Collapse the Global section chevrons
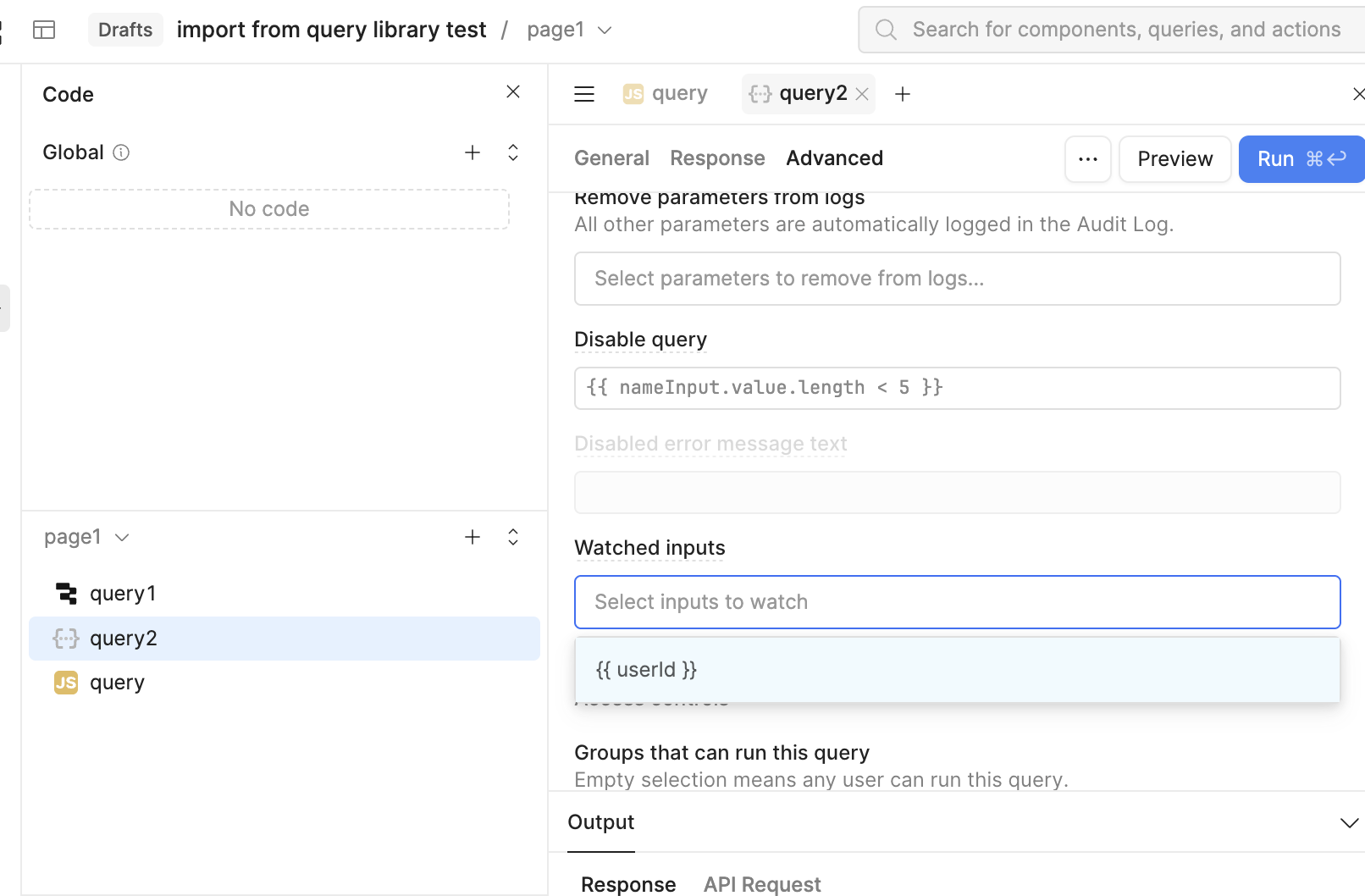 513,152
